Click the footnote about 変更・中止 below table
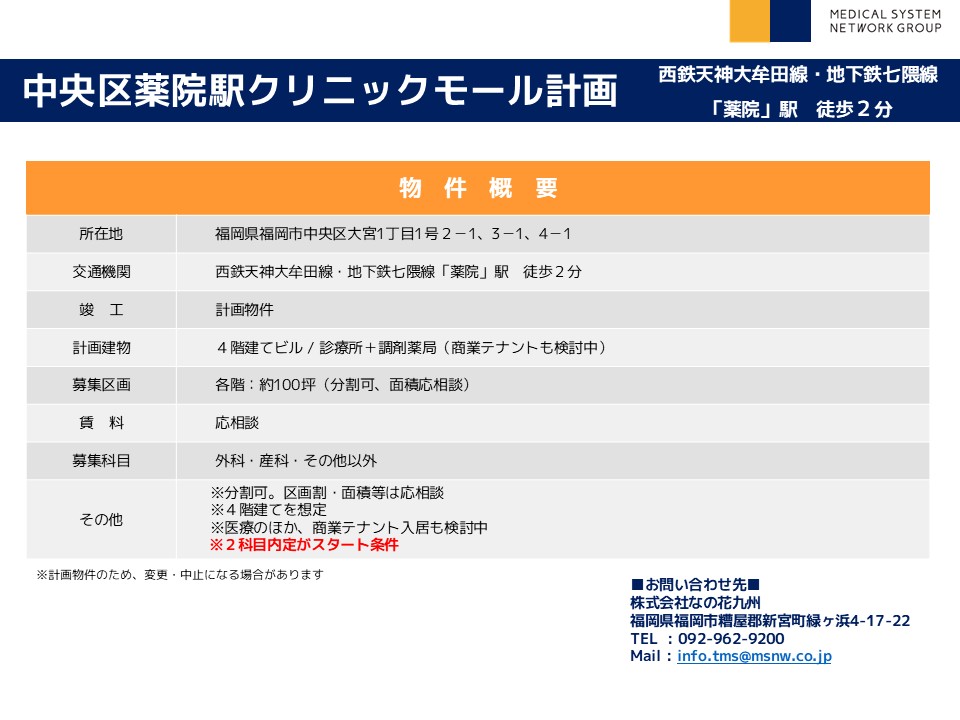 (x=180, y=575)
